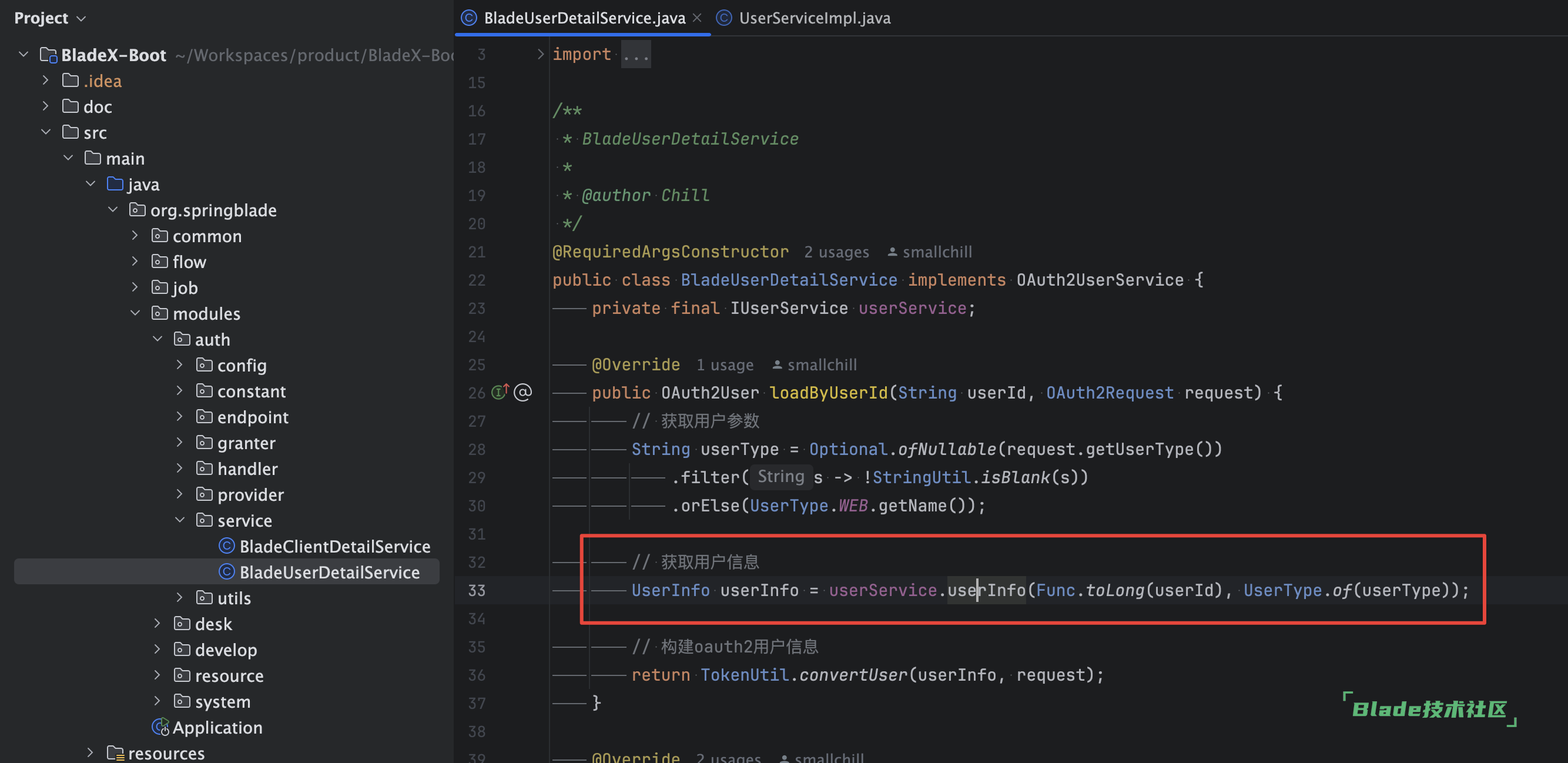Click the auth package icon
The width and height of the screenshot is (1568, 763).
point(182,339)
